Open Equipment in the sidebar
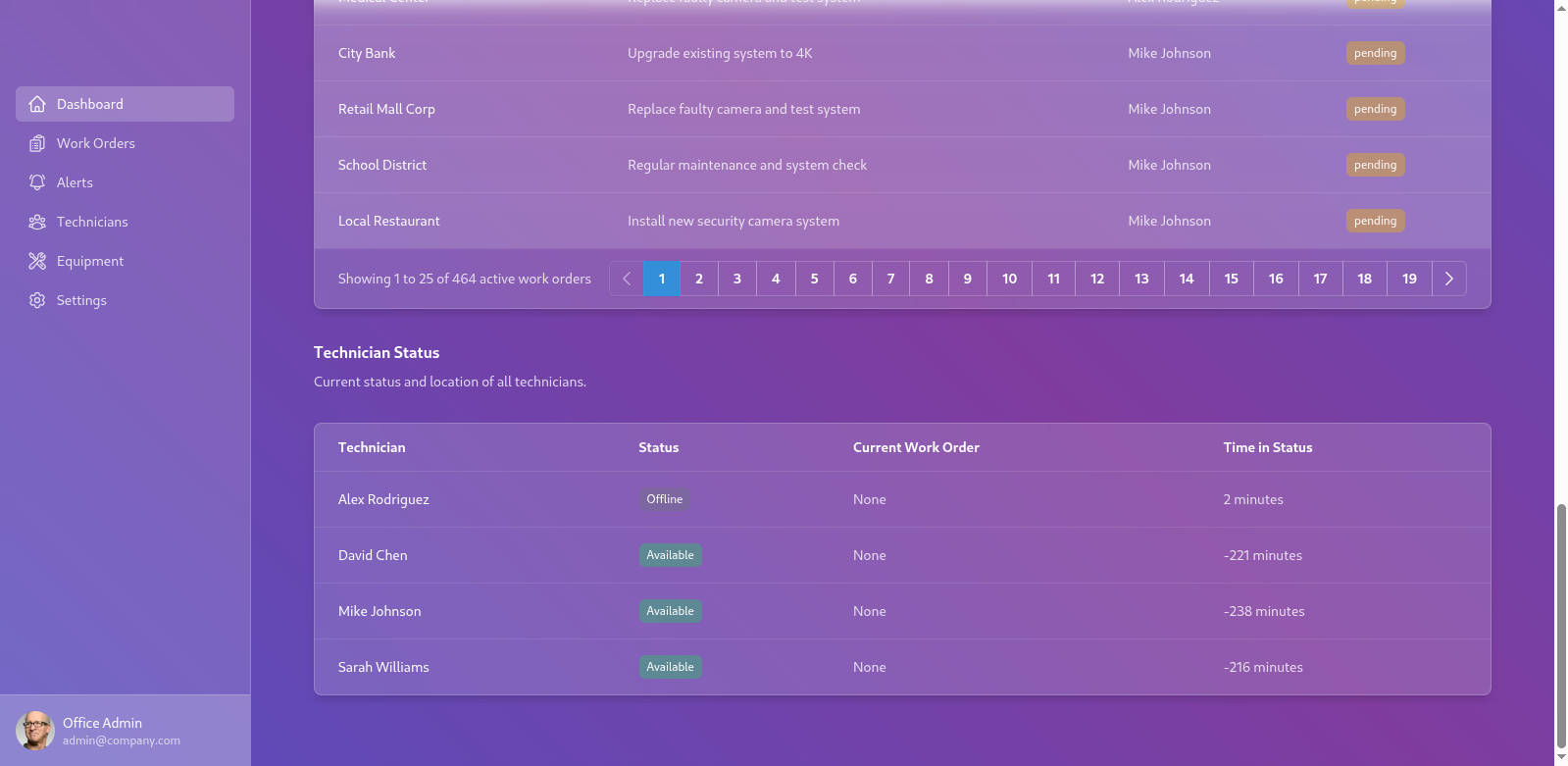1568x766 pixels. pos(125,261)
